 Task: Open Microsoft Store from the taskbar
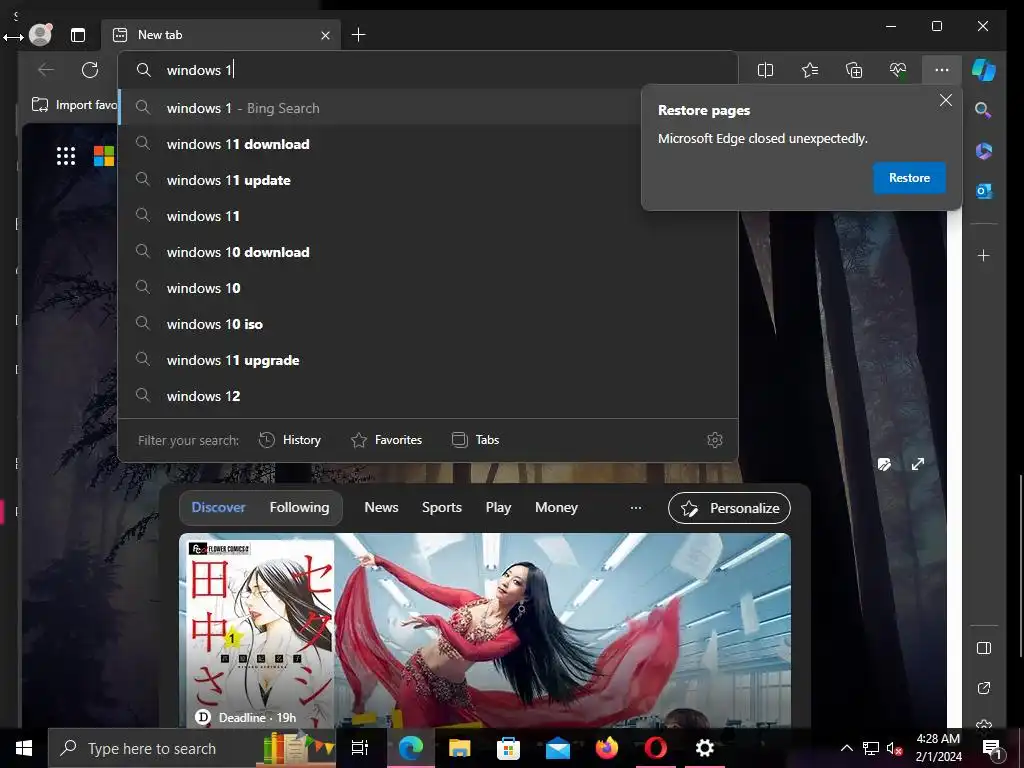tap(509, 748)
